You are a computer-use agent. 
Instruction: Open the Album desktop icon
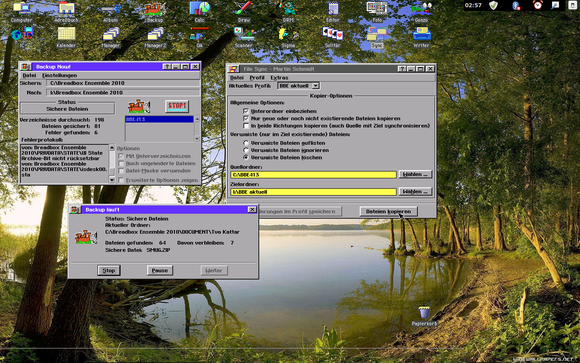point(111,11)
